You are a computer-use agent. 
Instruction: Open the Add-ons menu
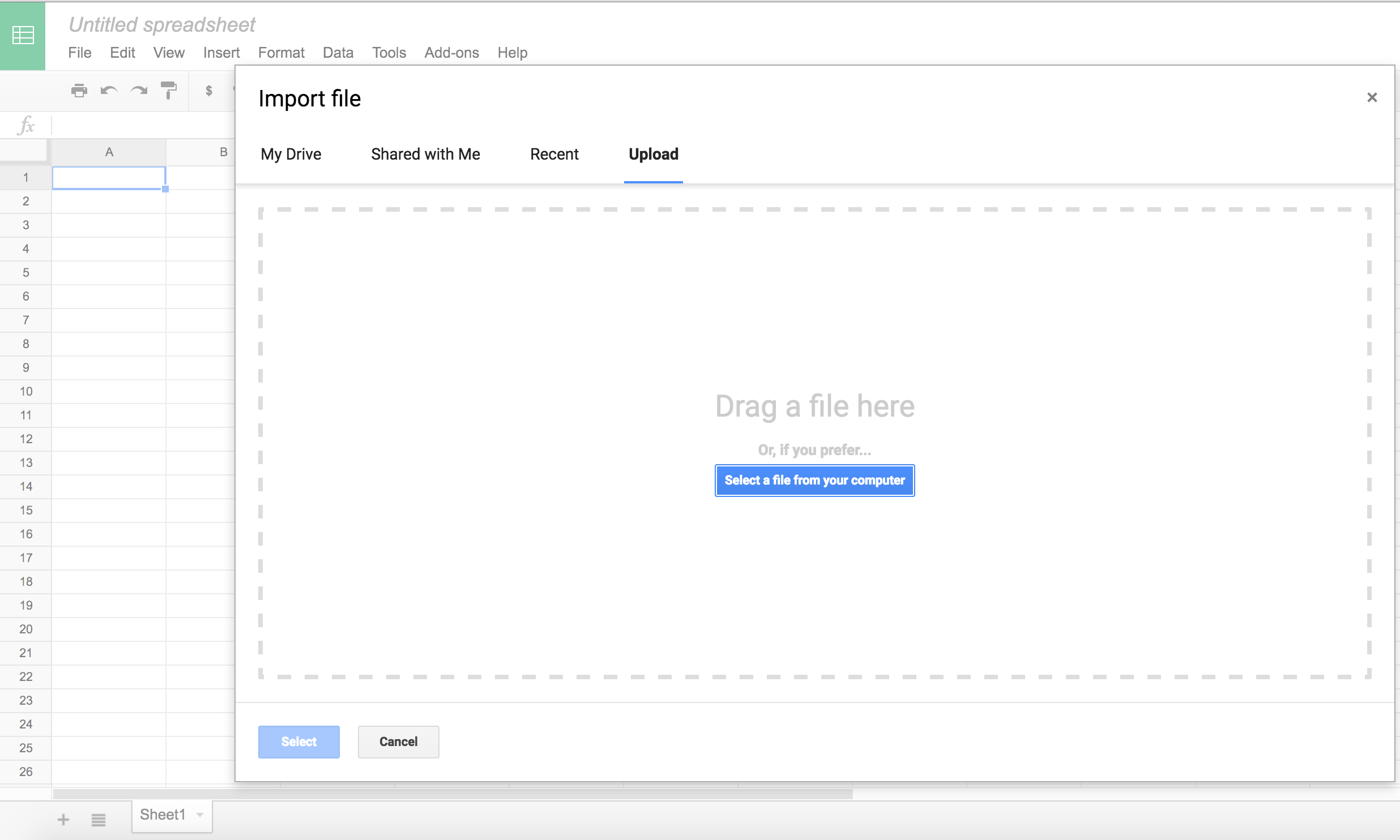tap(452, 53)
